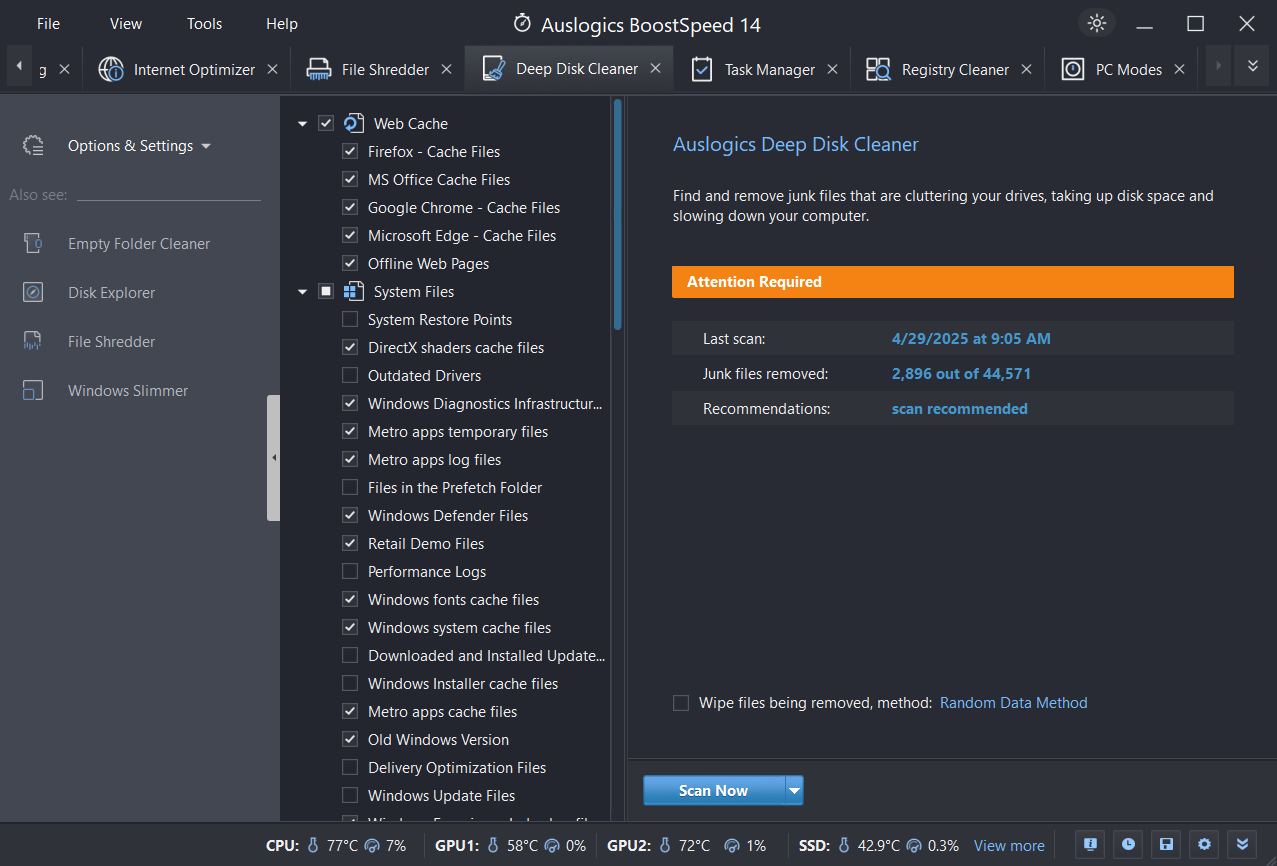Image resolution: width=1277 pixels, height=866 pixels.
Task: Collapse the Web Cache tree section
Action: 302,122
